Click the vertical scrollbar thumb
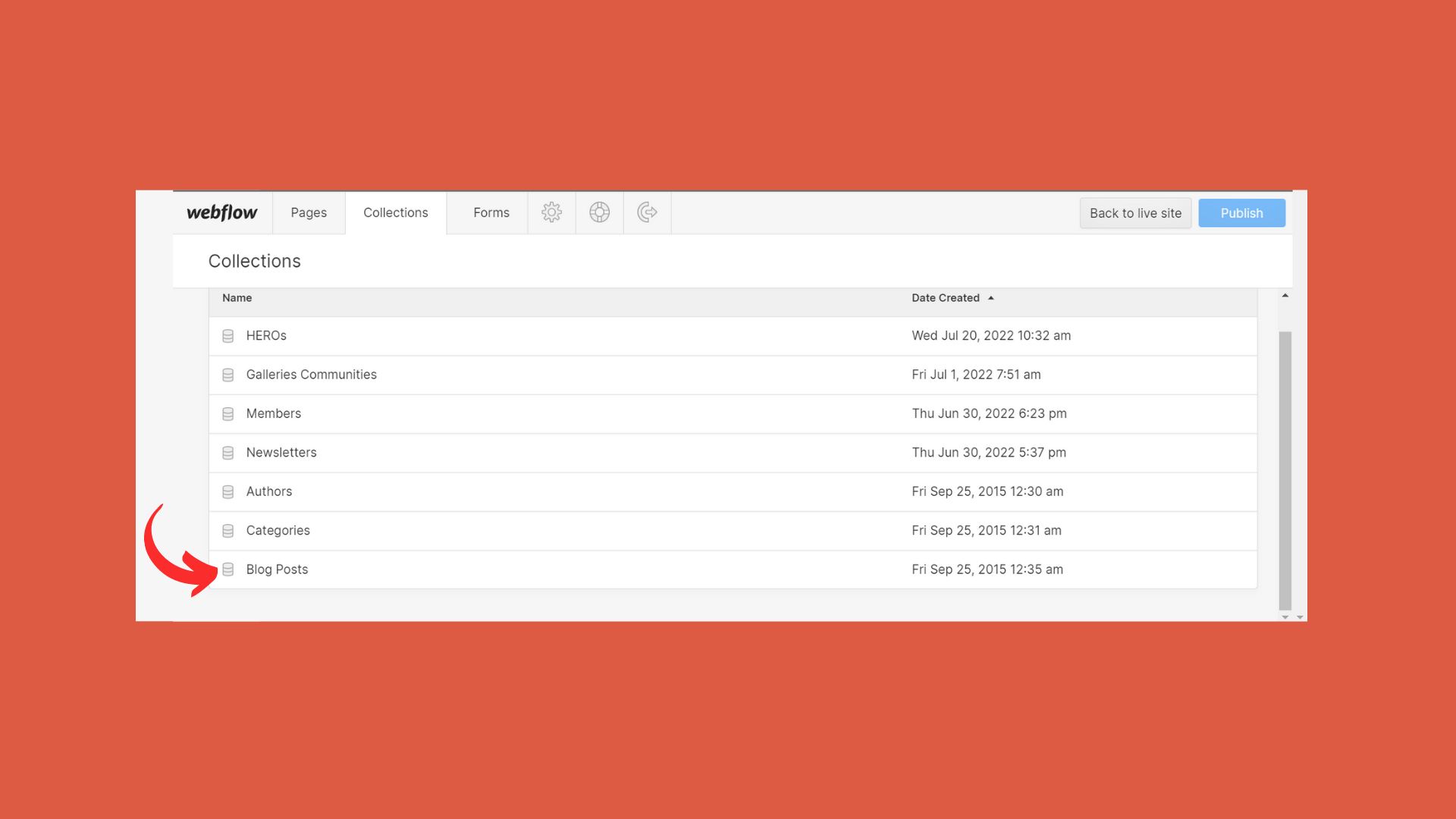Image resolution: width=1456 pixels, height=819 pixels. 1285,470
